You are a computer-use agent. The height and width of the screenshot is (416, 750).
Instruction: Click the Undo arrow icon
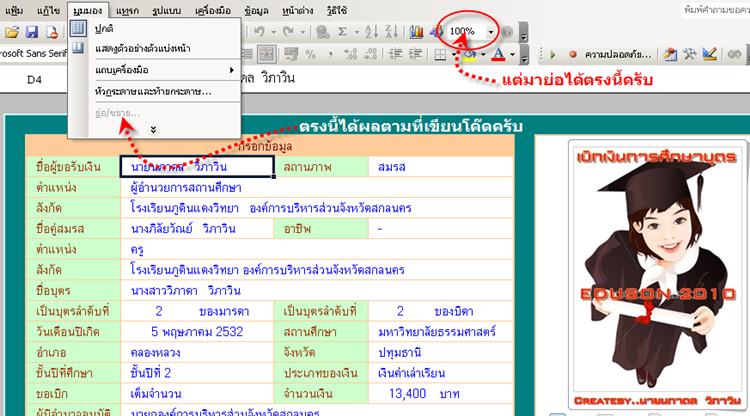point(259,32)
